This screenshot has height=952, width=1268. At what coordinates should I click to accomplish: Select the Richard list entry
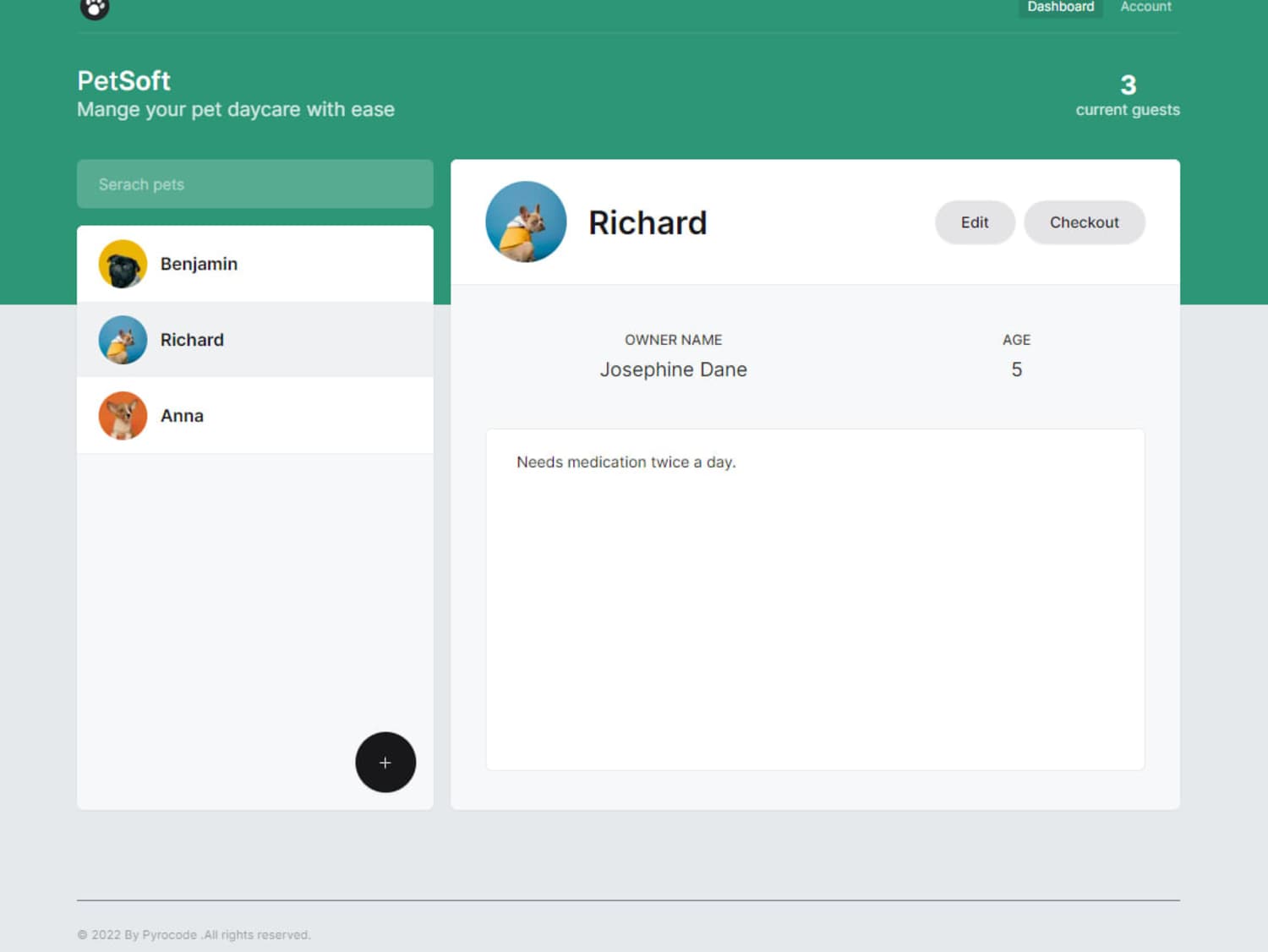pyautogui.click(x=255, y=340)
